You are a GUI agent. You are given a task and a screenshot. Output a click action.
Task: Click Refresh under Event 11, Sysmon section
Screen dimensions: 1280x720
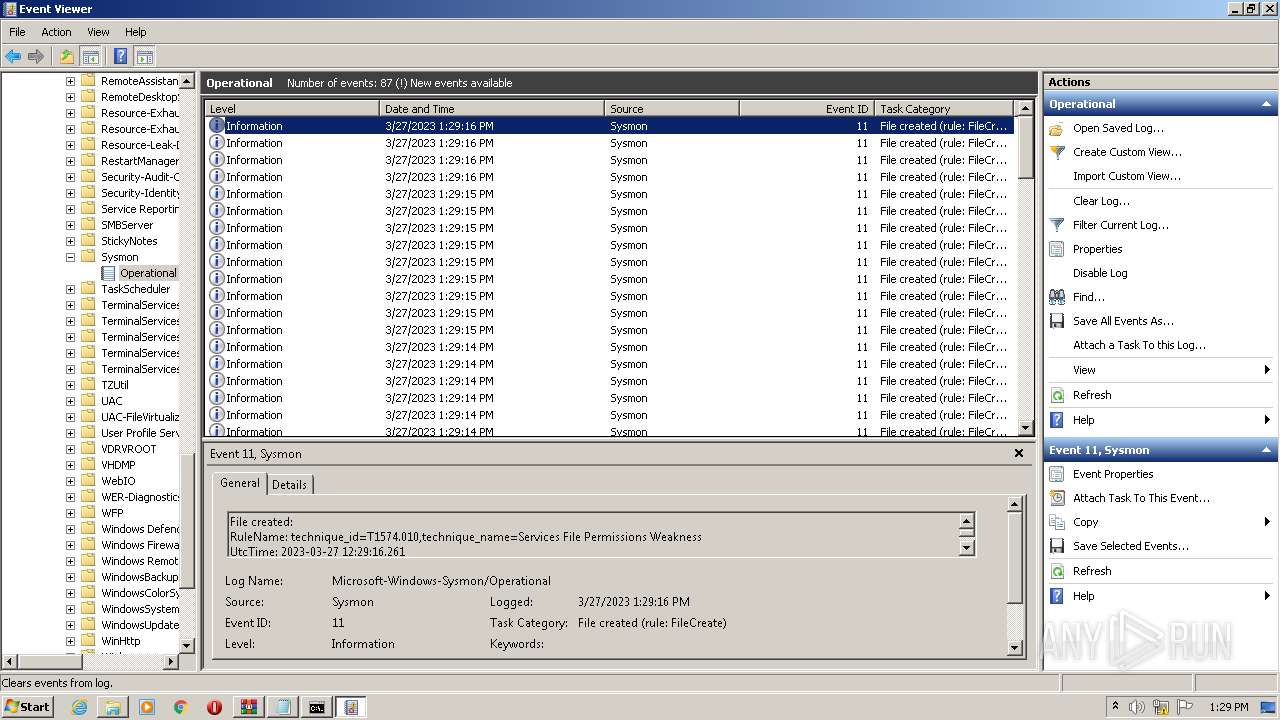tap(1092, 571)
